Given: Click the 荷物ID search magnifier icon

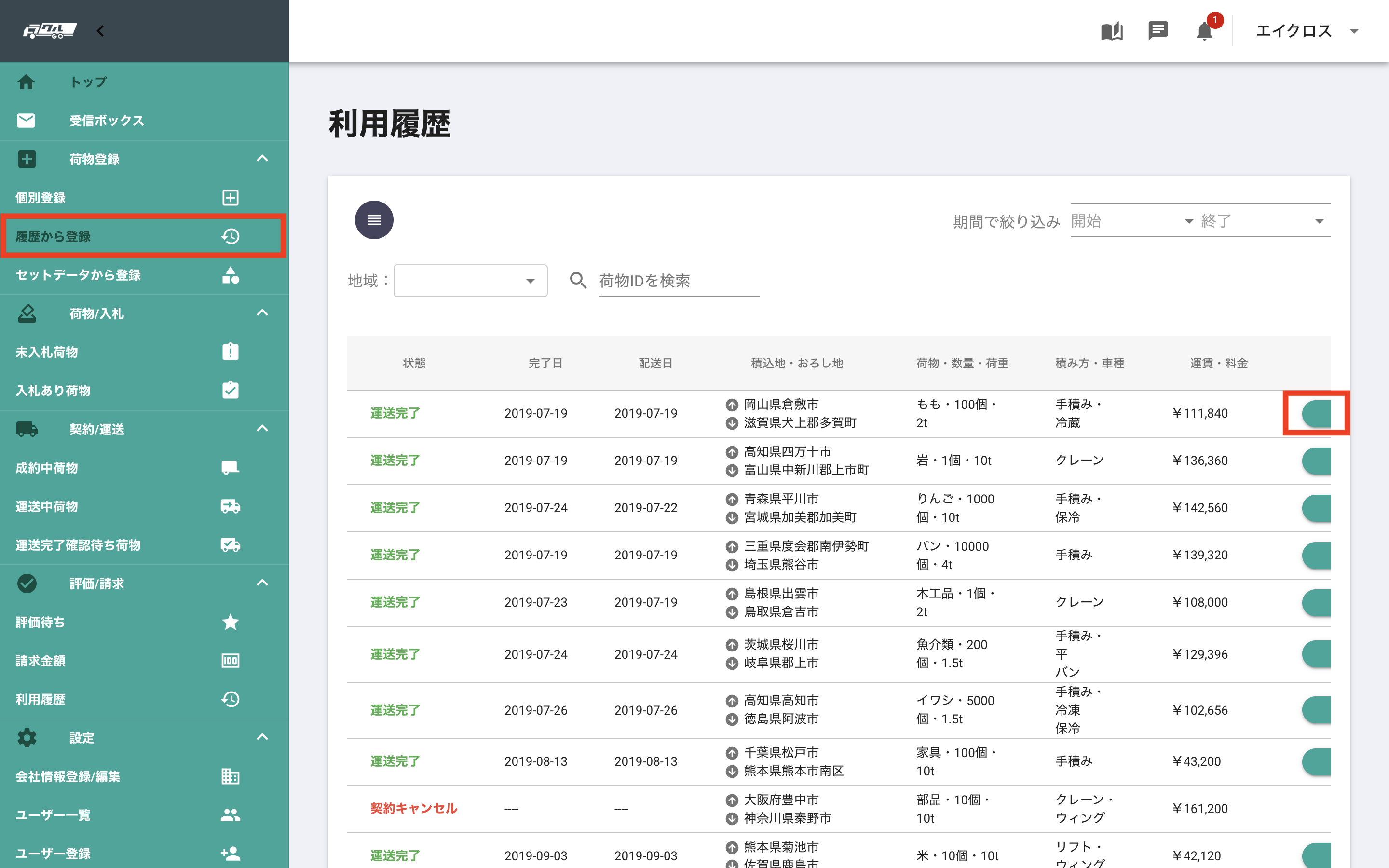Looking at the screenshot, I should click(x=578, y=280).
